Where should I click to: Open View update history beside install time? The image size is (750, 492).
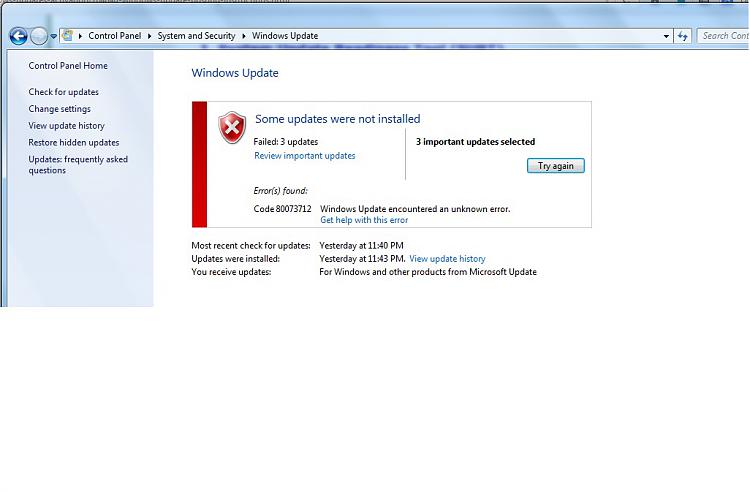(447, 259)
